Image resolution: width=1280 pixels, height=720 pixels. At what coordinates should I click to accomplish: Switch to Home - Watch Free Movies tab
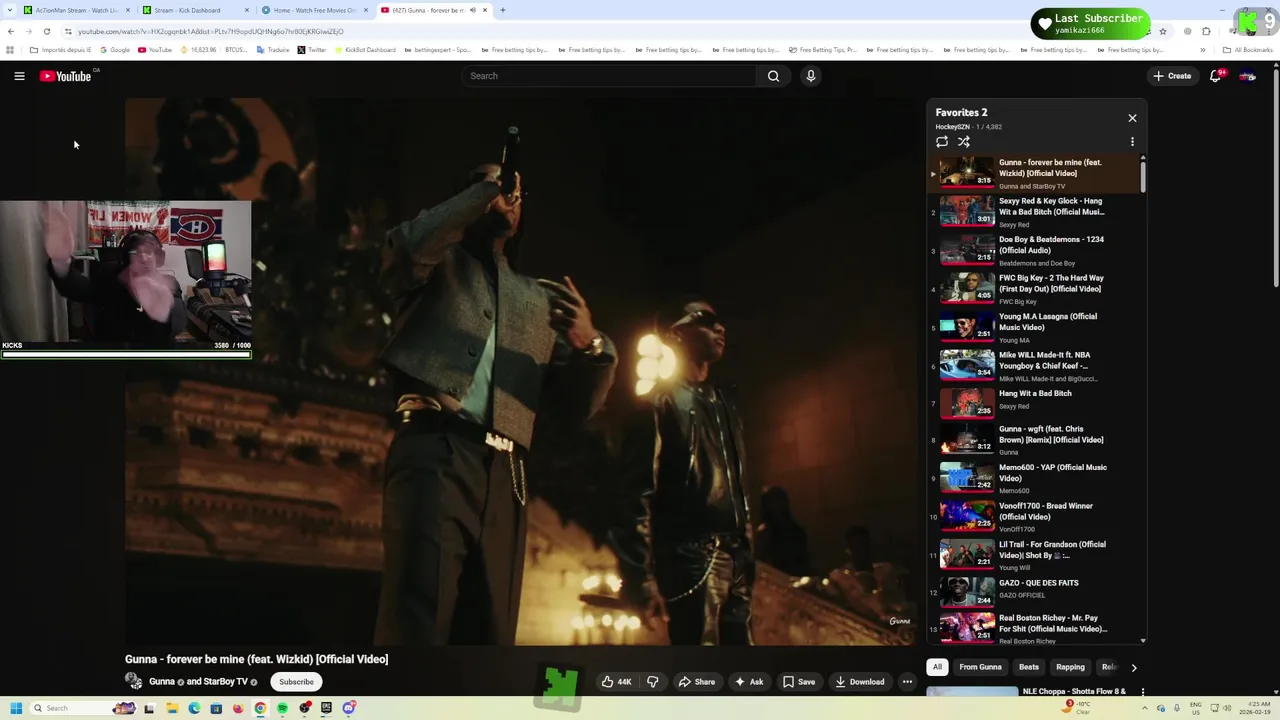(x=312, y=10)
